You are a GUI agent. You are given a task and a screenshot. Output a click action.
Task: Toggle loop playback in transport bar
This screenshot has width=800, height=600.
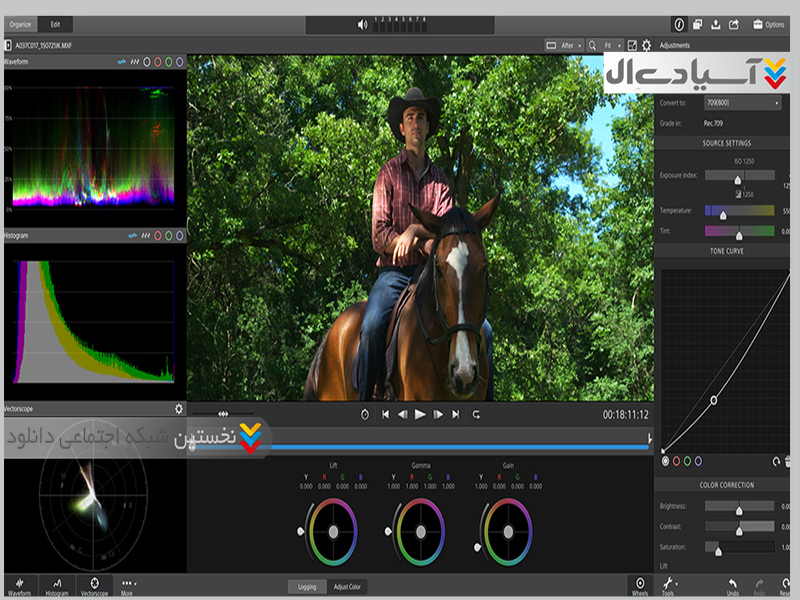477,414
